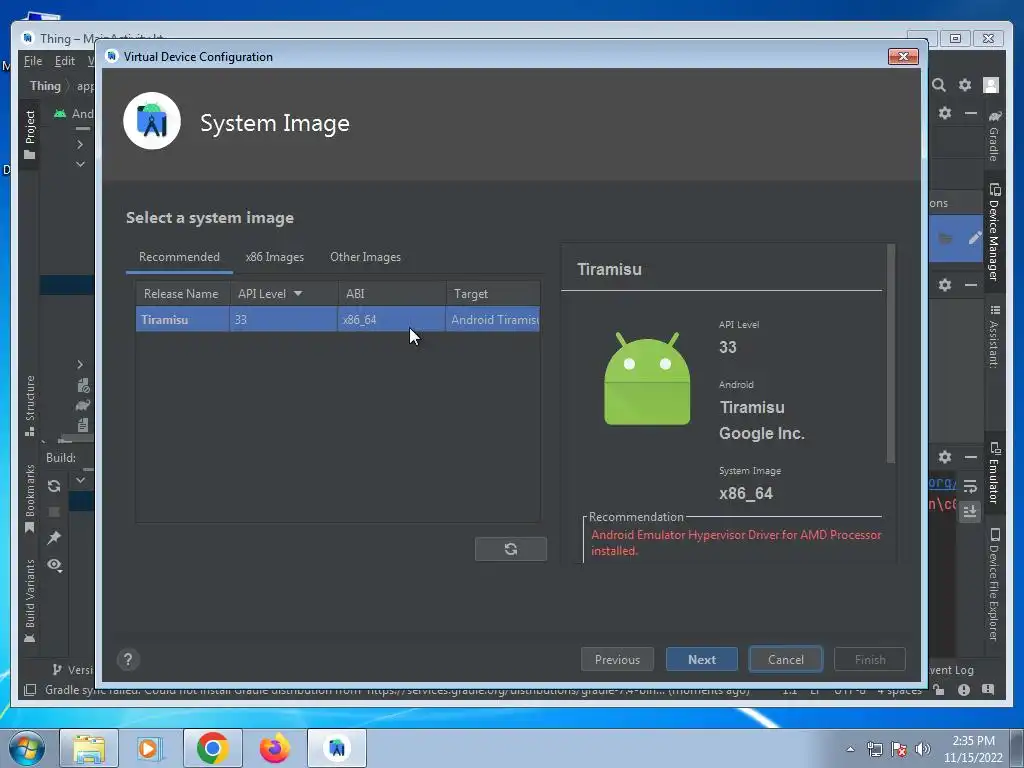1024x768 pixels.
Task: Click the Android Studio taskbar icon
Action: coord(337,748)
